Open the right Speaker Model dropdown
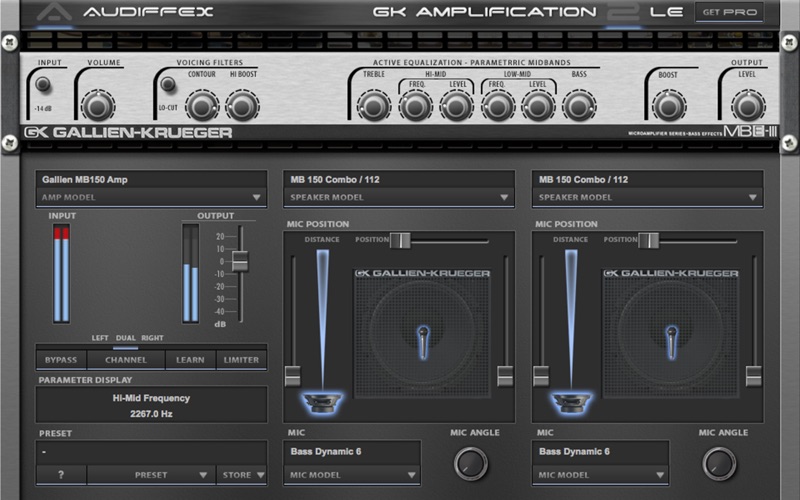The height and width of the screenshot is (500, 800). coord(647,197)
